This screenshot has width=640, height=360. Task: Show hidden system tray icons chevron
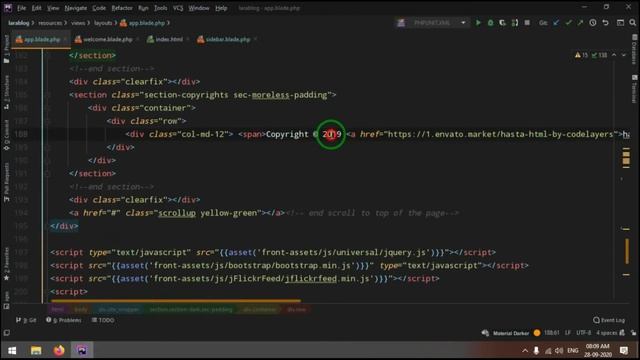coord(525,351)
